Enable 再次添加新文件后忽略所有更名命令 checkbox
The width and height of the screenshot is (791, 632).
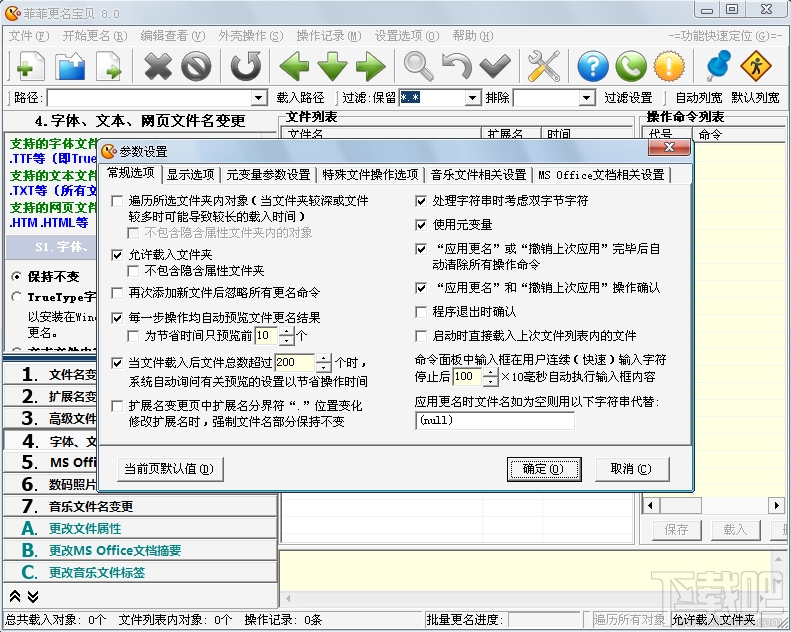click(x=117, y=293)
